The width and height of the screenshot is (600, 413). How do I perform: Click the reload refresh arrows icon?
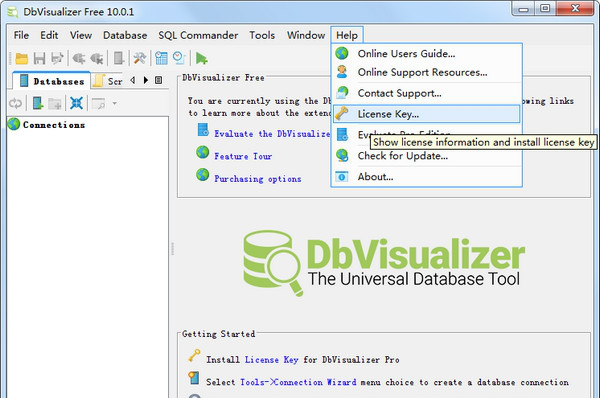point(15,103)
